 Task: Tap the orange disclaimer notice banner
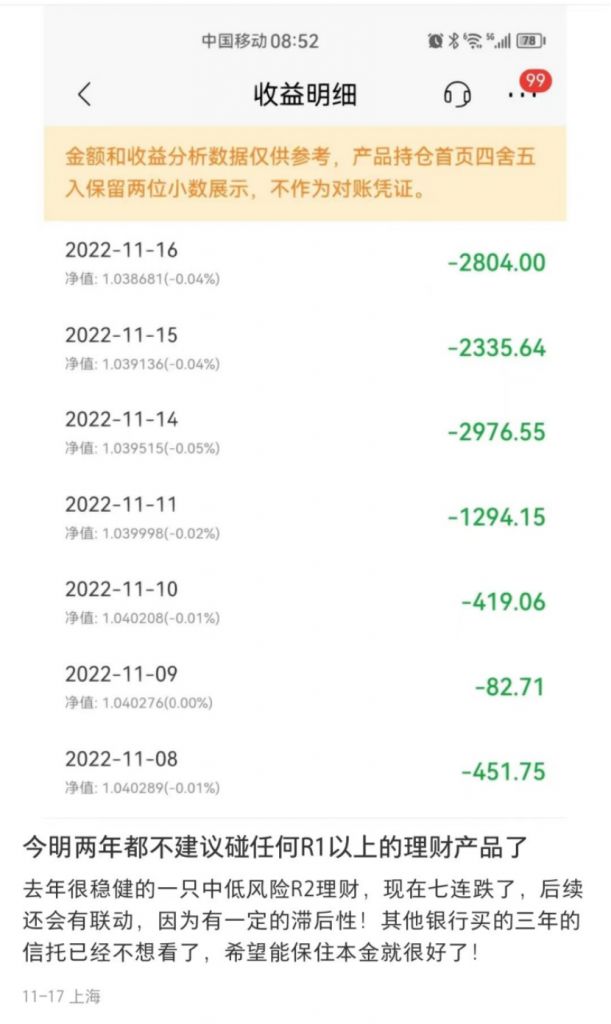pos(306,173)
